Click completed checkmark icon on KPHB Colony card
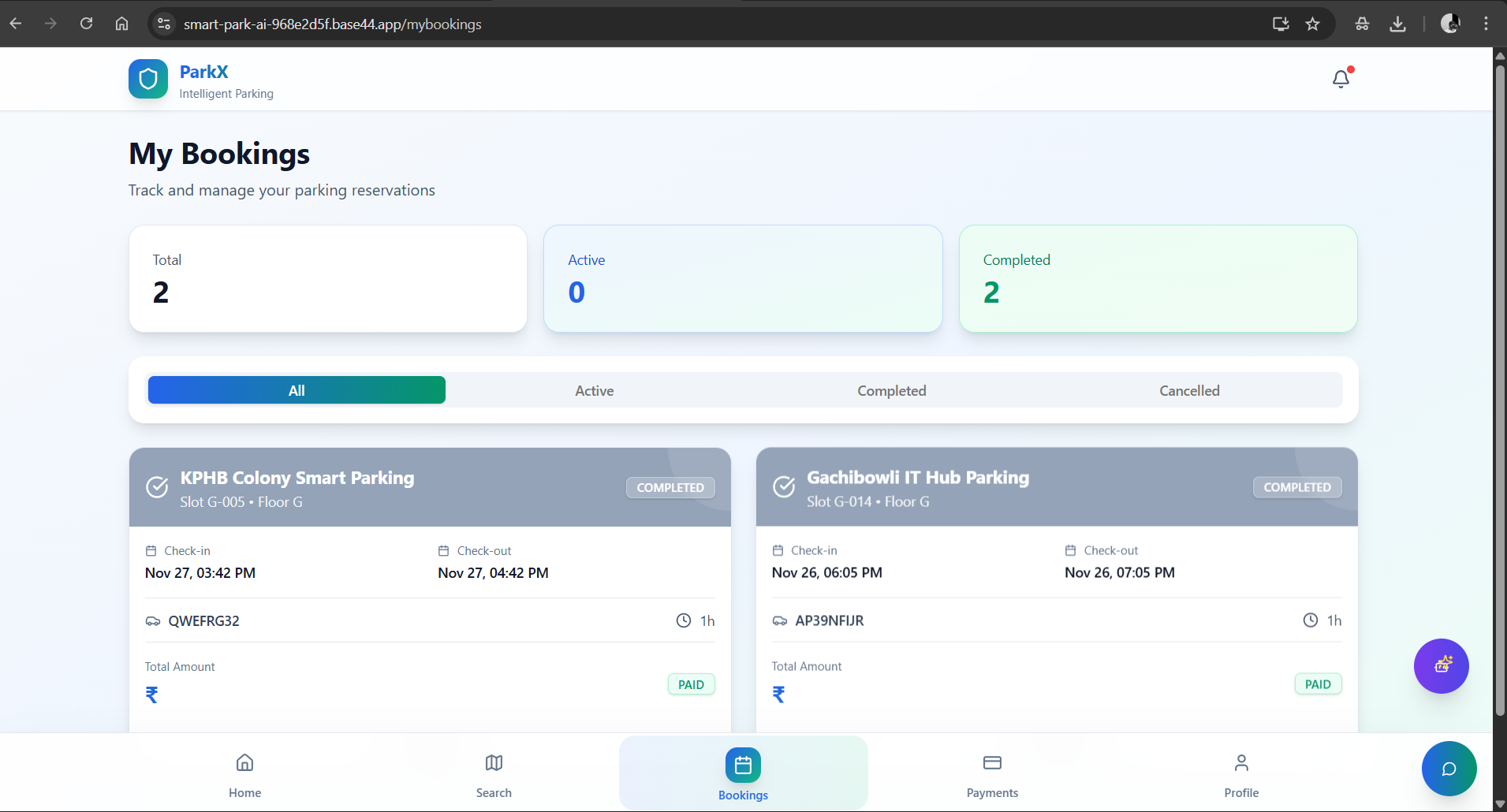 coord(157,487)
